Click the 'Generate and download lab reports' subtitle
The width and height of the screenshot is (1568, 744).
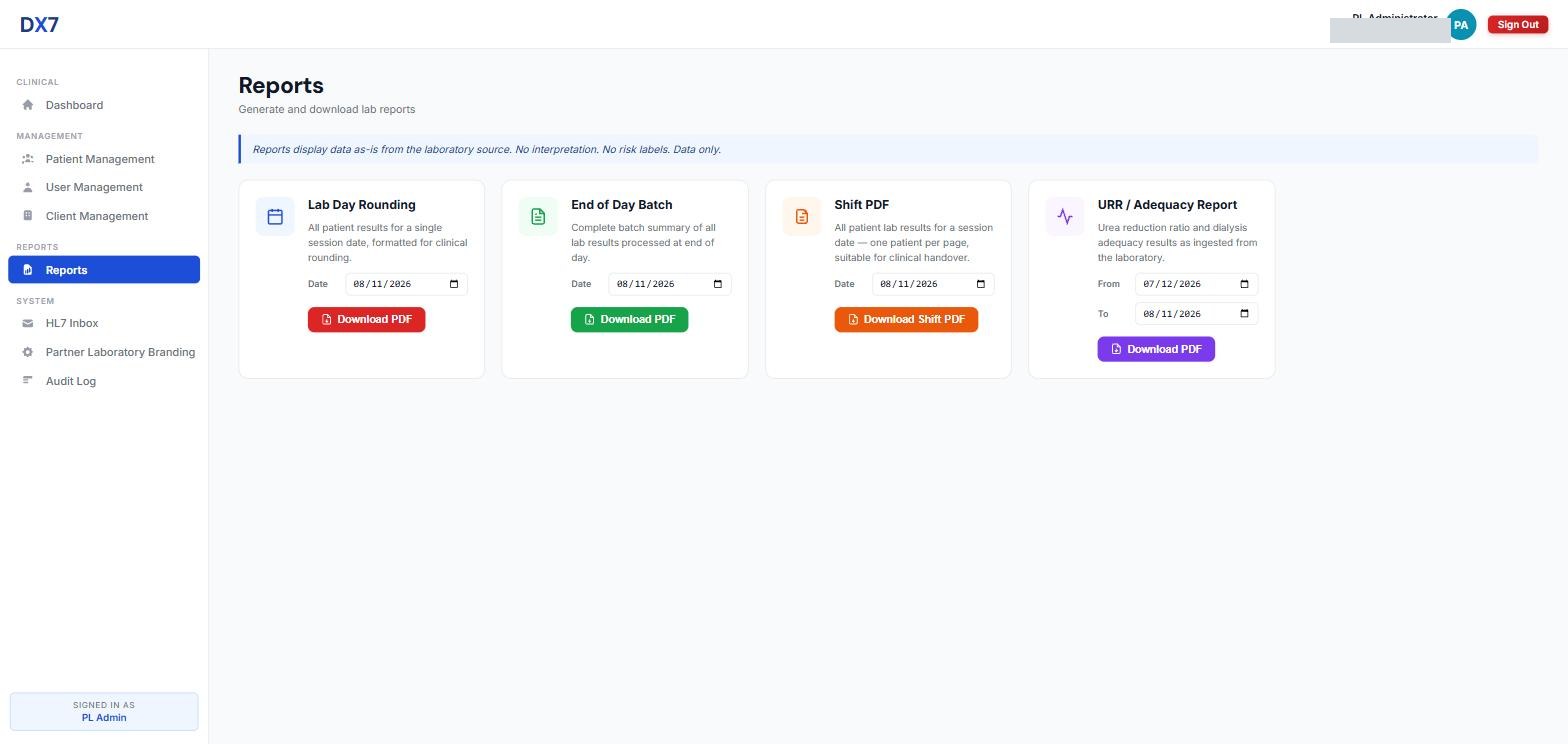(327, 109)
